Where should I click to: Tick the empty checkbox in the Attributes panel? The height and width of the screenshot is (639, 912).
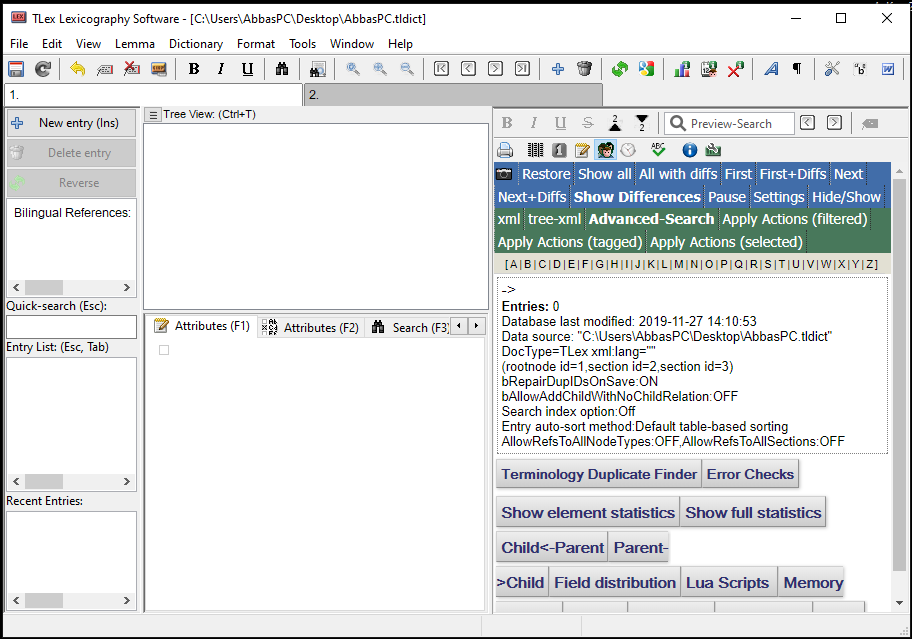164,350
